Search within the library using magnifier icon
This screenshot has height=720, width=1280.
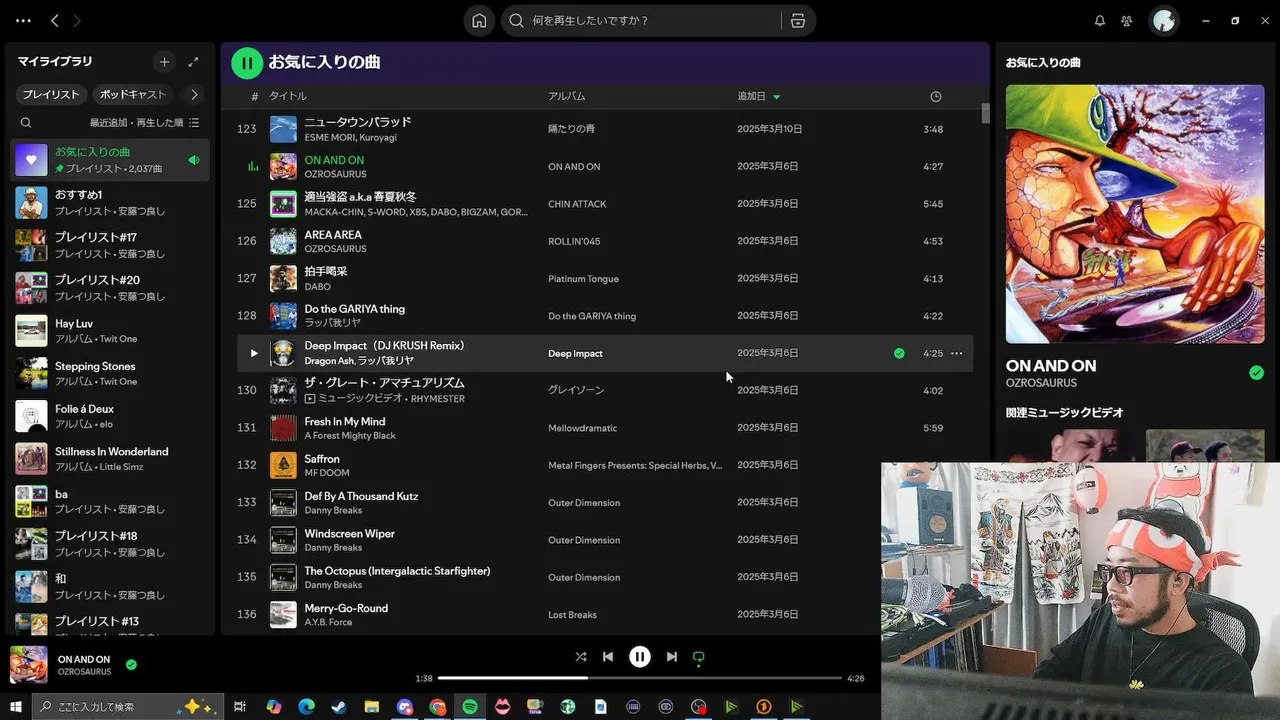(x=26, y=123)
